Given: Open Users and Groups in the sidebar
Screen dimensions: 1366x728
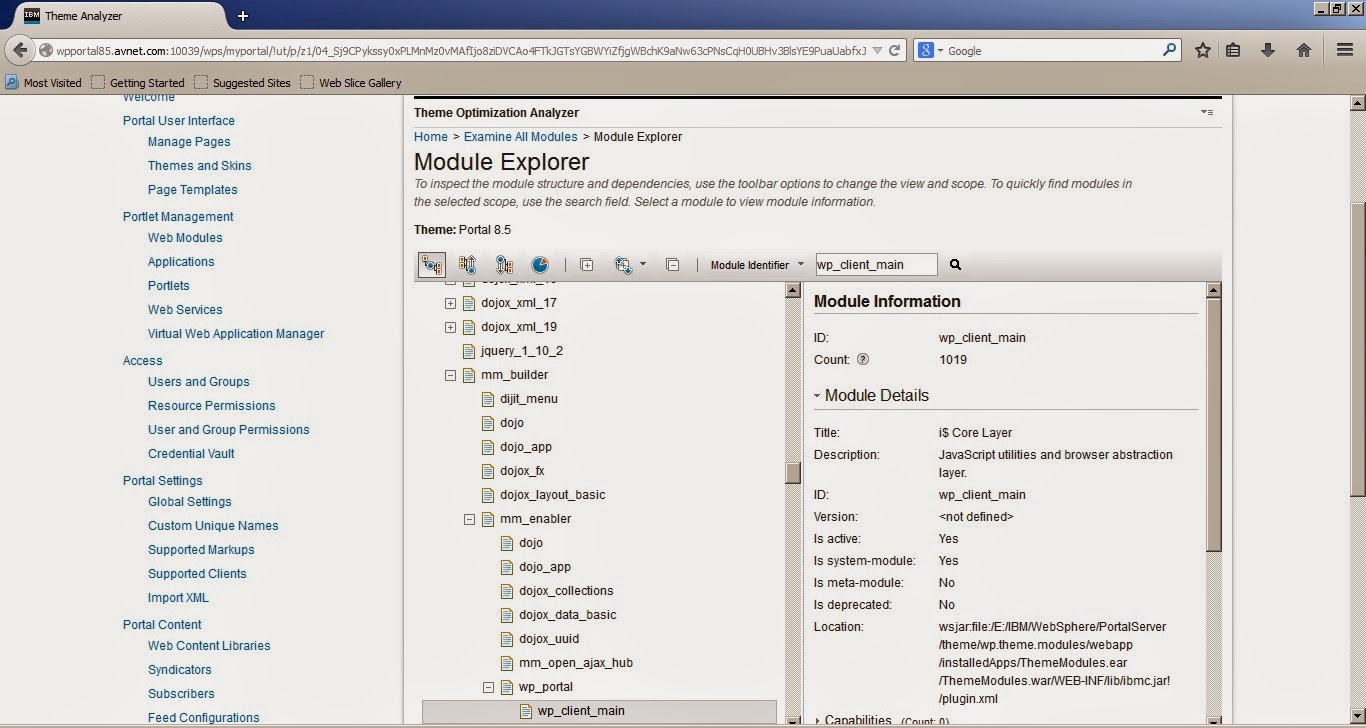Looking at the screenshot, I should (199, 382).
